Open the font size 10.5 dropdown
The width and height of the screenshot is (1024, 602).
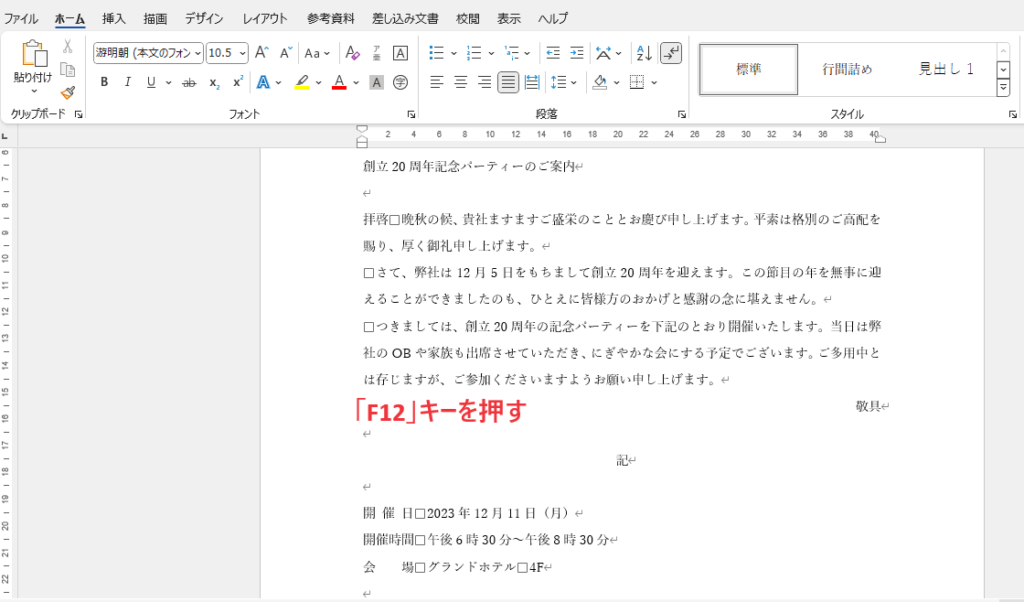point(243,54)
